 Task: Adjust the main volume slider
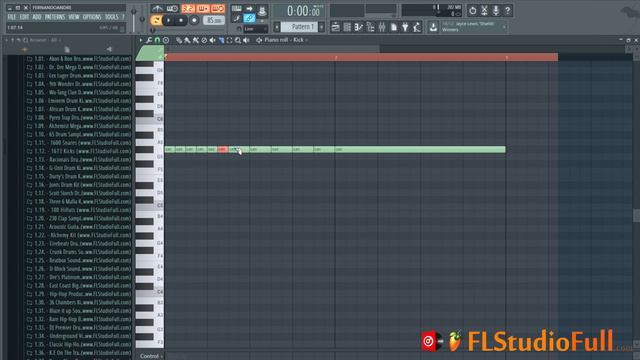coord(134,20)
